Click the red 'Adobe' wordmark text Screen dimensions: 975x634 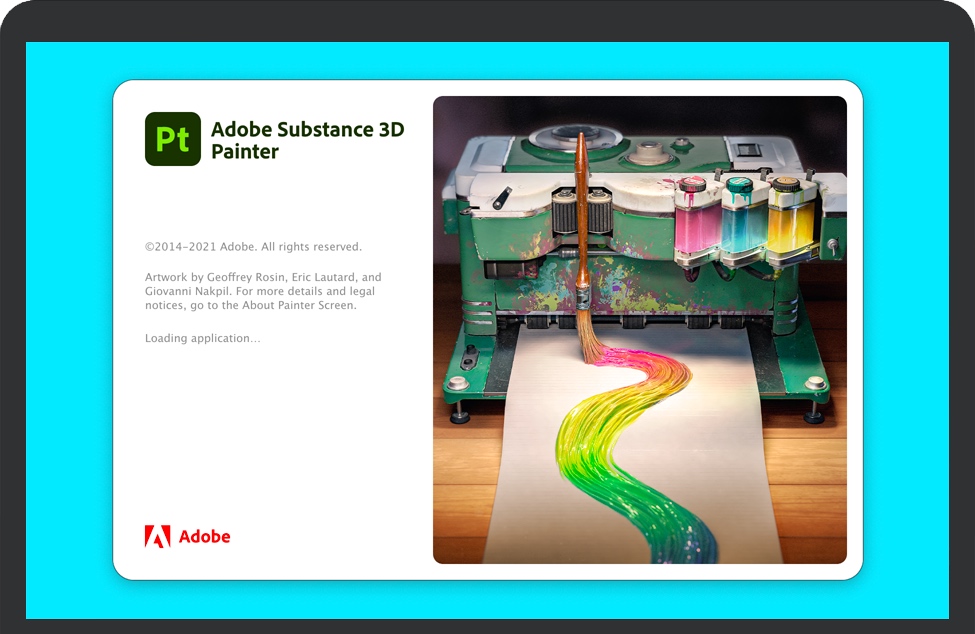[x=205, y=536]
